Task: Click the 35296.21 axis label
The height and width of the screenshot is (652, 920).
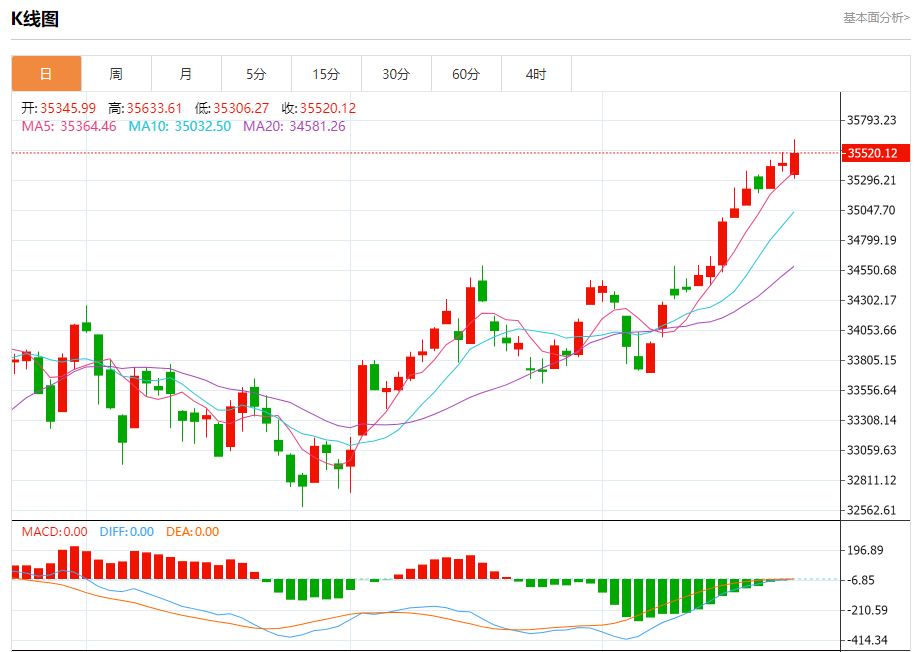Action: click(x=871, y=180)
